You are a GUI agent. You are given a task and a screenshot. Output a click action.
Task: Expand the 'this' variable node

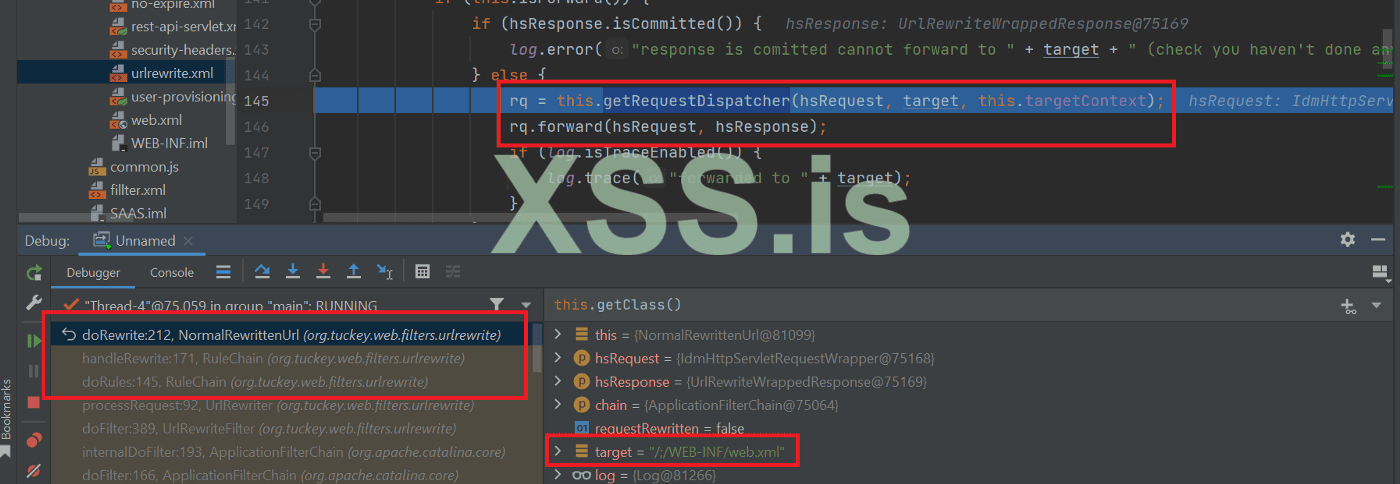point(560,335)
